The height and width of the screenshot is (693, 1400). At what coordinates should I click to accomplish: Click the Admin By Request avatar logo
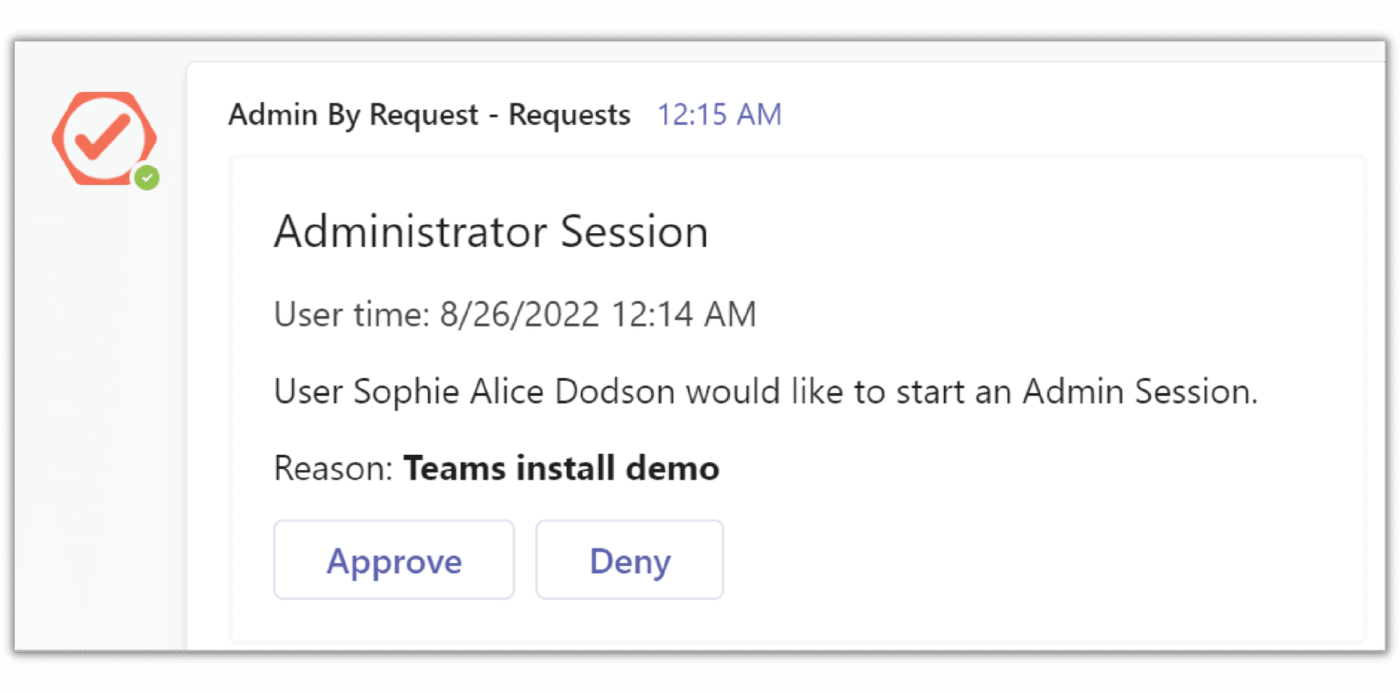click(103, 138)
